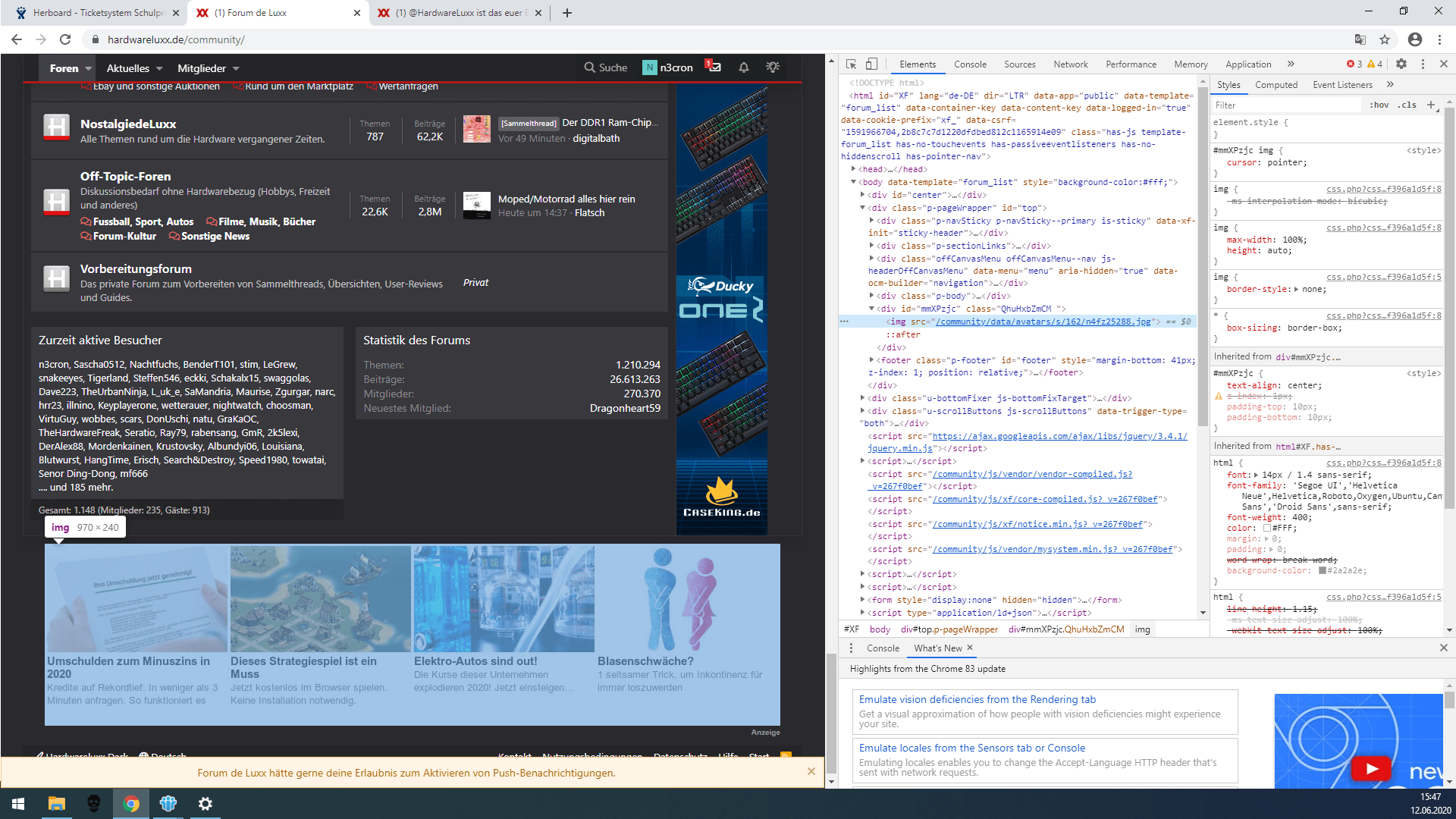Show the DevTools warnings count indicator
The width and height of the screenshot is (1456, 819).
tap(1375, 64)
